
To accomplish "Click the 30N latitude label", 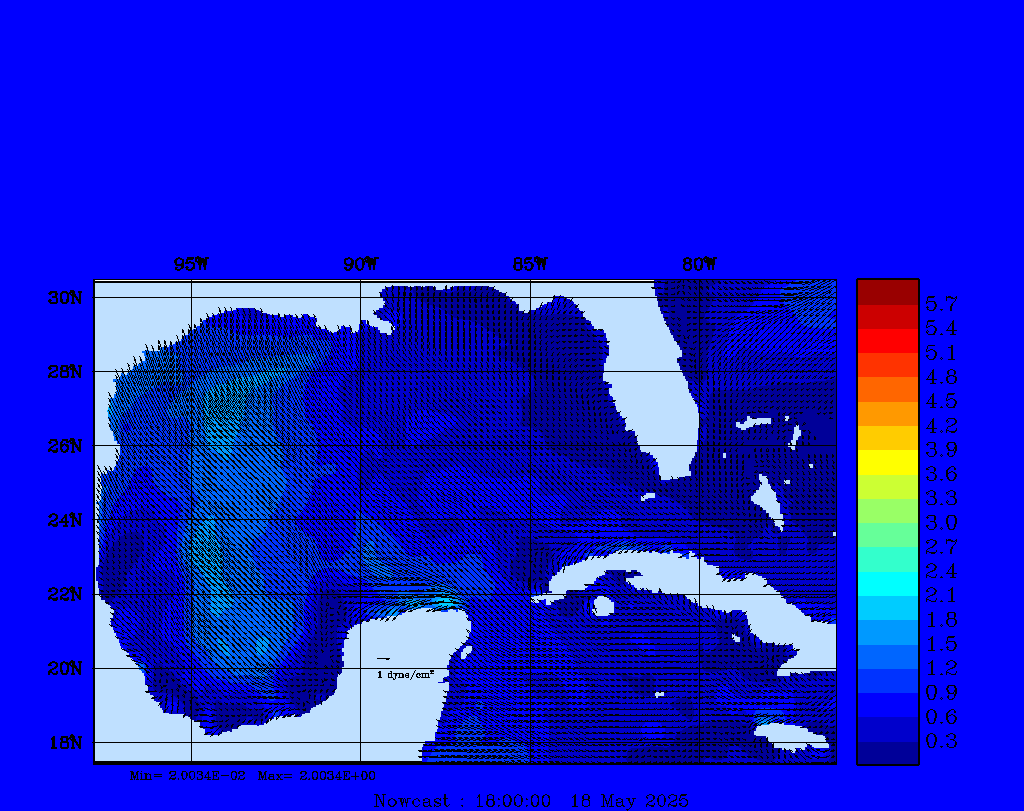I will (x=64, y=298).
